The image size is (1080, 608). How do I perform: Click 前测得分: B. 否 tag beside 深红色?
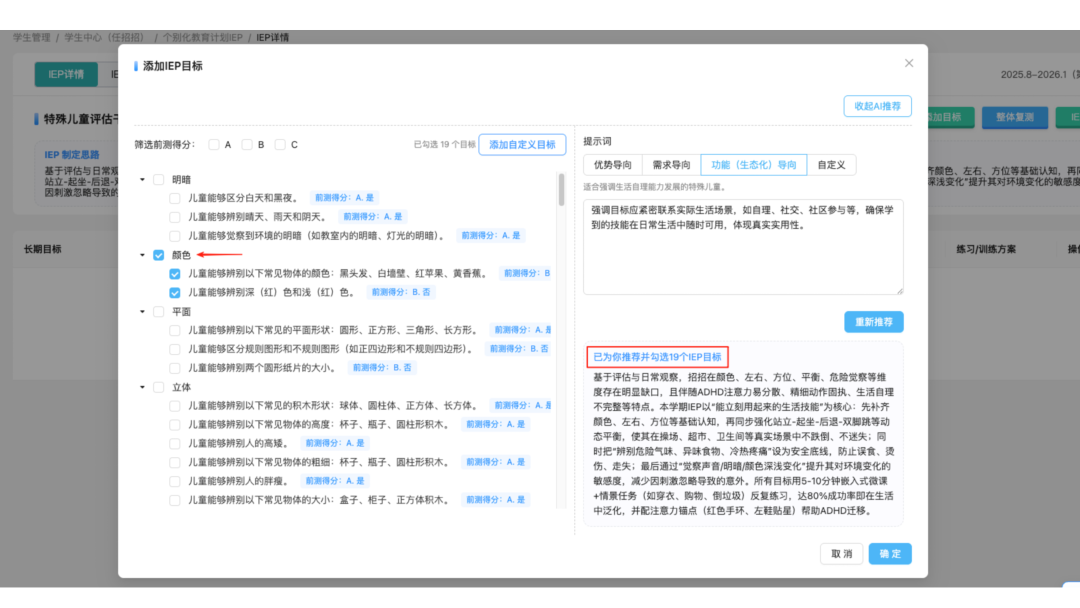(x=401, y=292)
